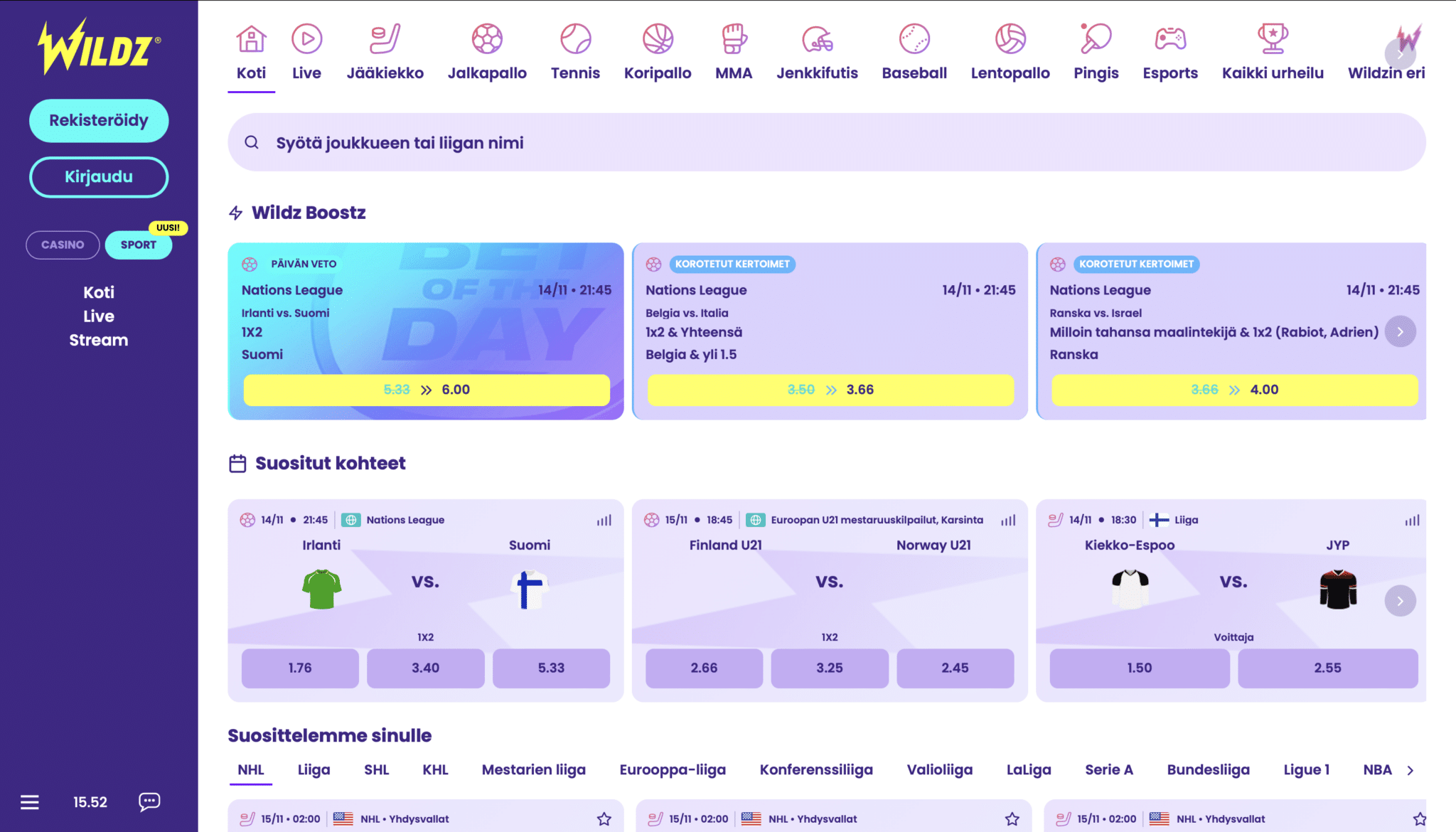Open the Ligue 1 tab
Screen dimensions: 1456x832
[x=1306, y=769]
